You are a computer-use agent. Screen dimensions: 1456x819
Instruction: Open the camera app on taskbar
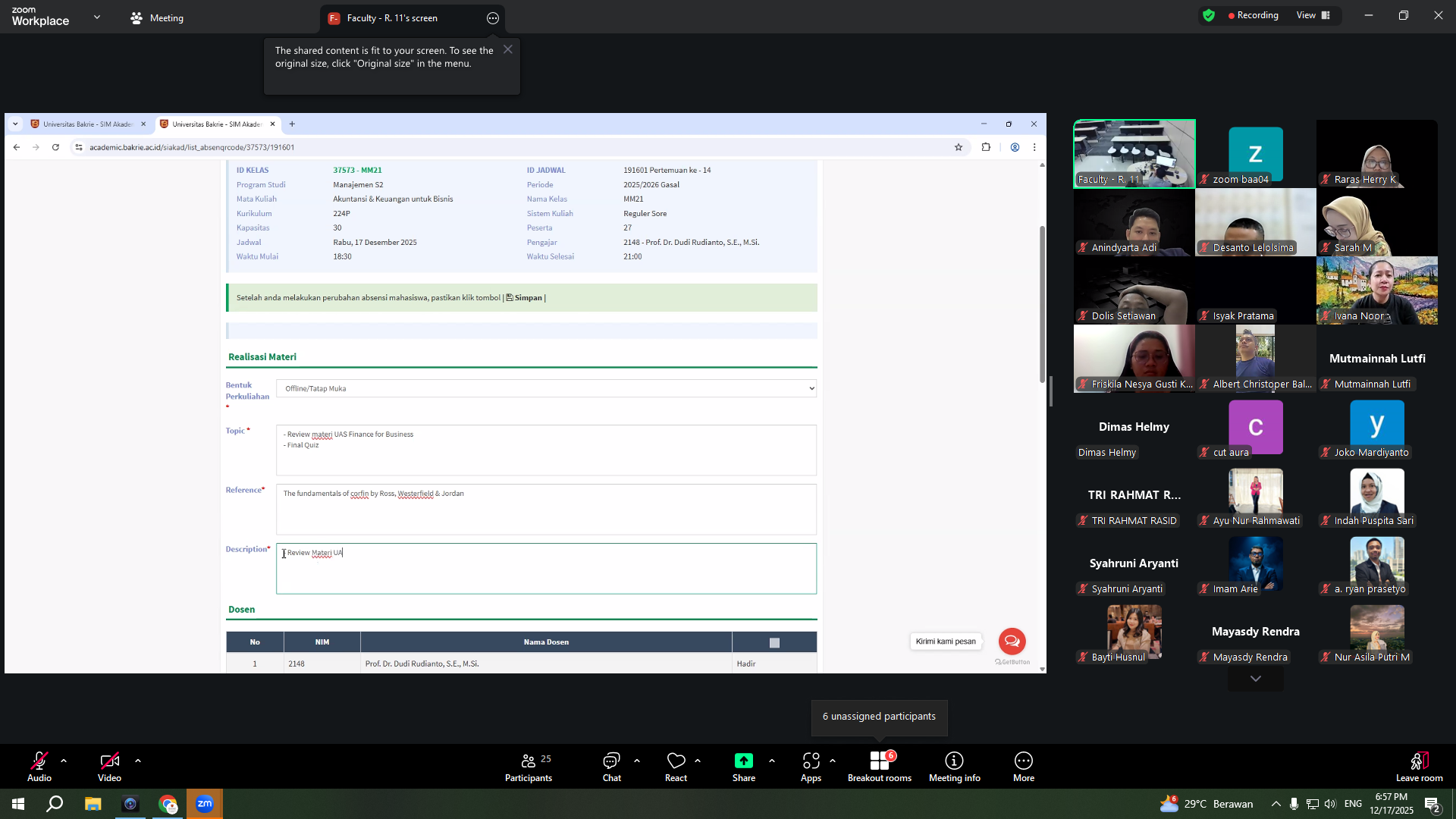tap(130, 804)
